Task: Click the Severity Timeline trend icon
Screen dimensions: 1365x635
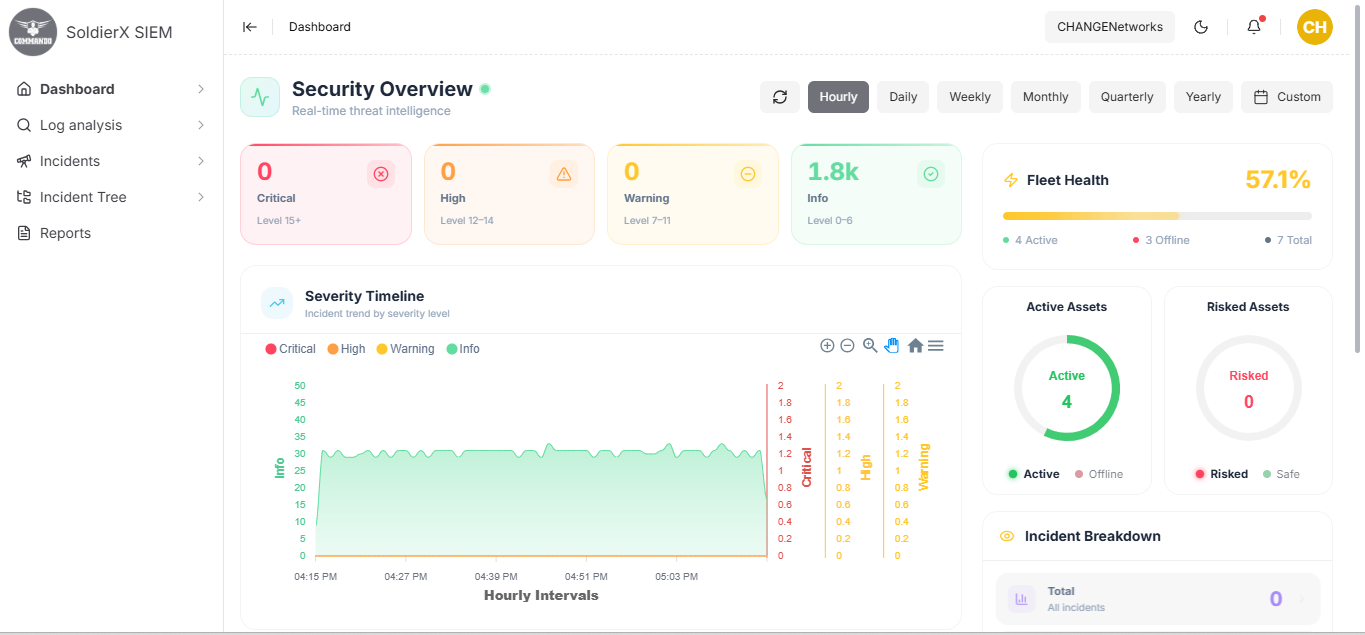Action: point(277,303)
